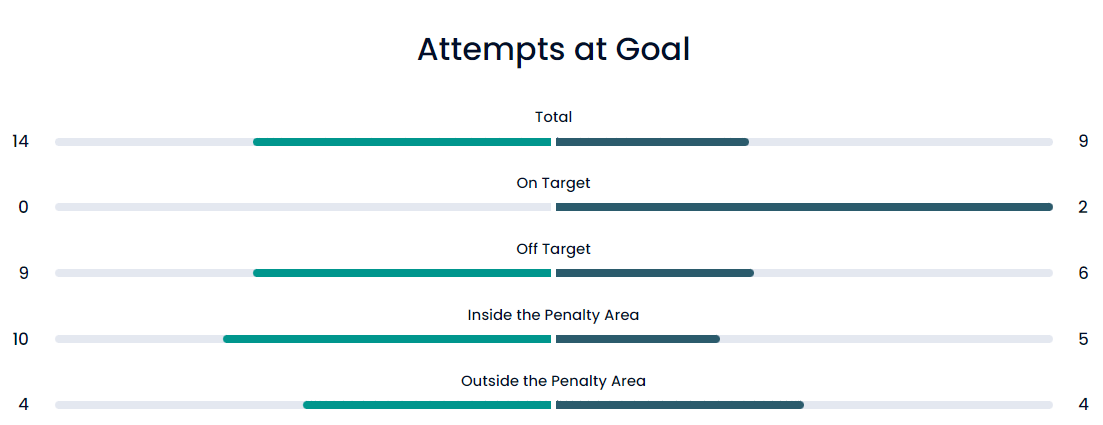Click the teal Off Target bar

(402, 273)
